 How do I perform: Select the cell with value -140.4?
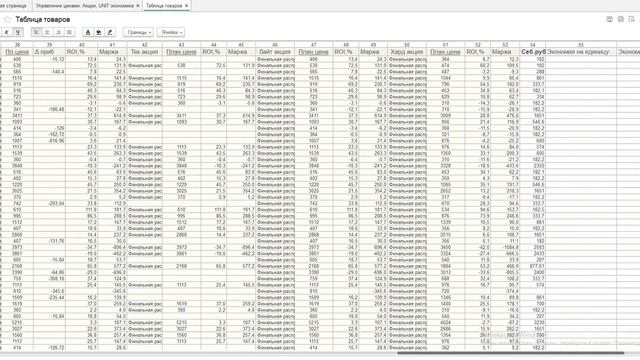point(49,72)
